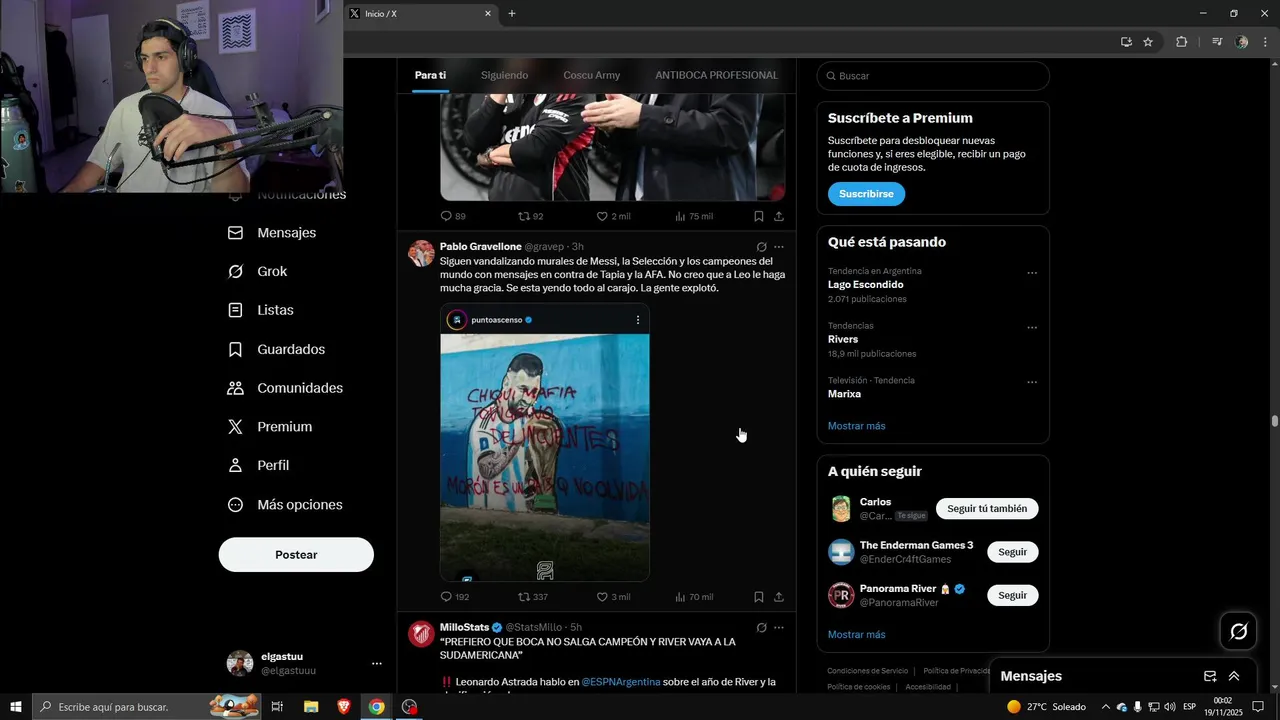The height and width of the screenshot is (720, 1280).
Task: Open options for Marixa trend
Action: pyautogui.click(x=1032, y=382)
